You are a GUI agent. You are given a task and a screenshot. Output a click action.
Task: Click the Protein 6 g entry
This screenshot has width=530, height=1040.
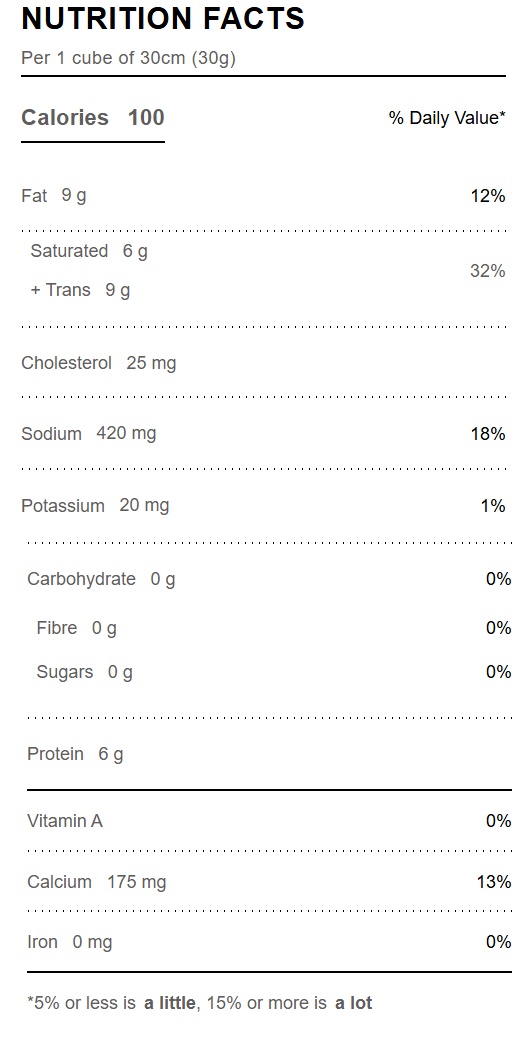(x=75, y=754)
